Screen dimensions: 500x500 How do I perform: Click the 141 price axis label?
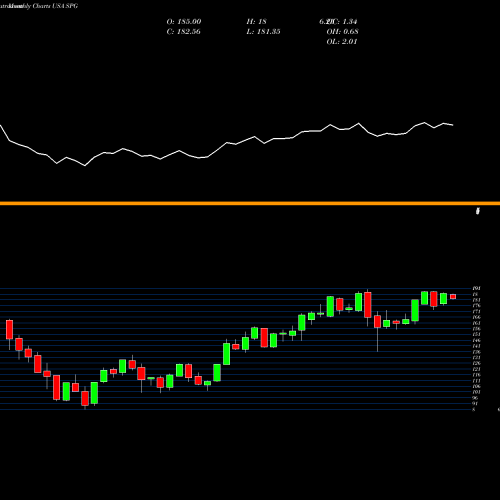point(476,346)
